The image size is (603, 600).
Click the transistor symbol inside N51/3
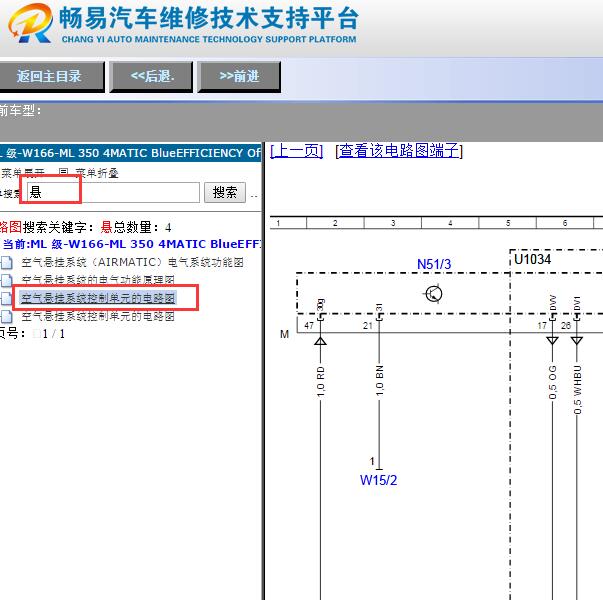pyautogui.click(x=433, y=294)
